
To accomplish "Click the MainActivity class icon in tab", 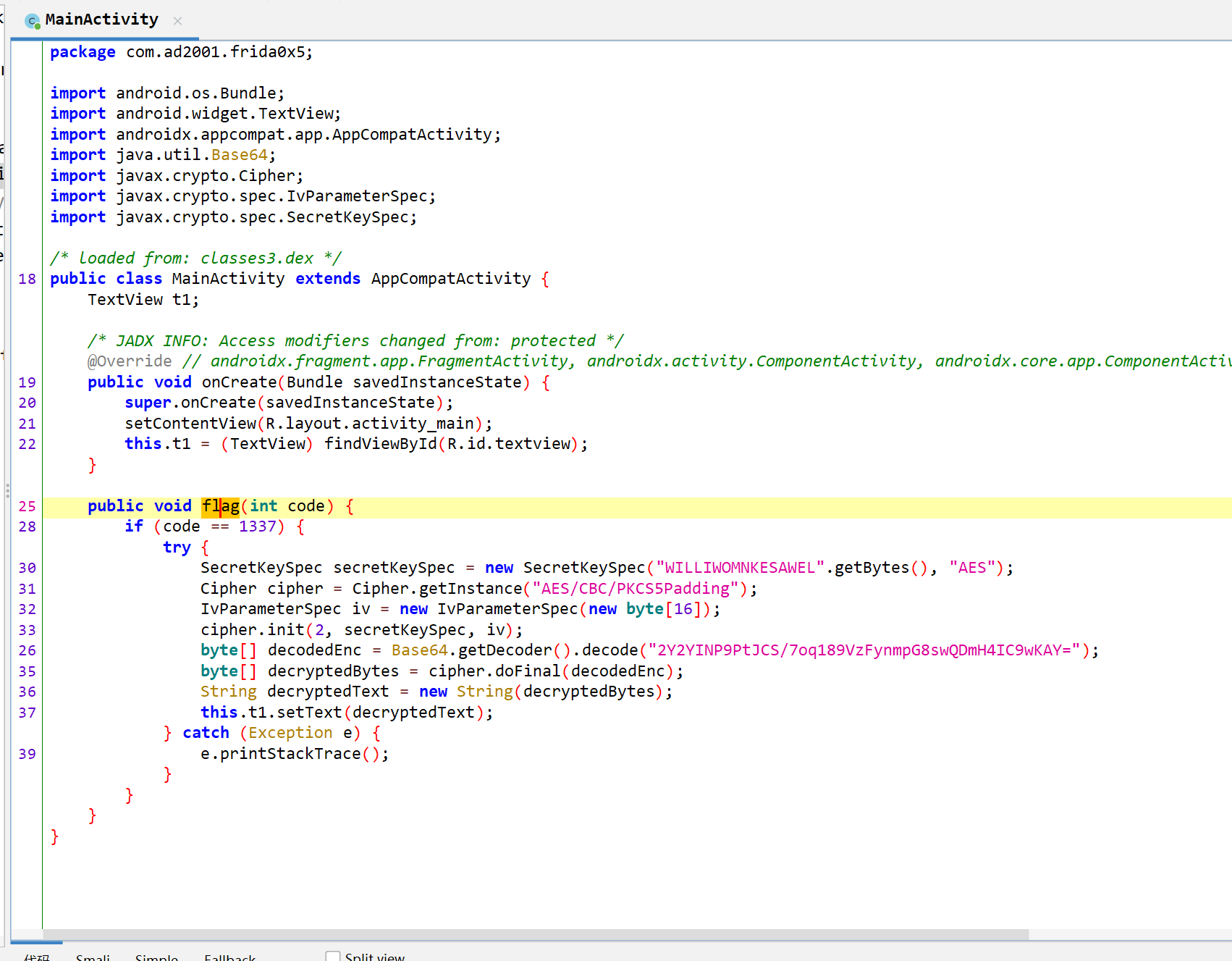I will pos(33,21).
